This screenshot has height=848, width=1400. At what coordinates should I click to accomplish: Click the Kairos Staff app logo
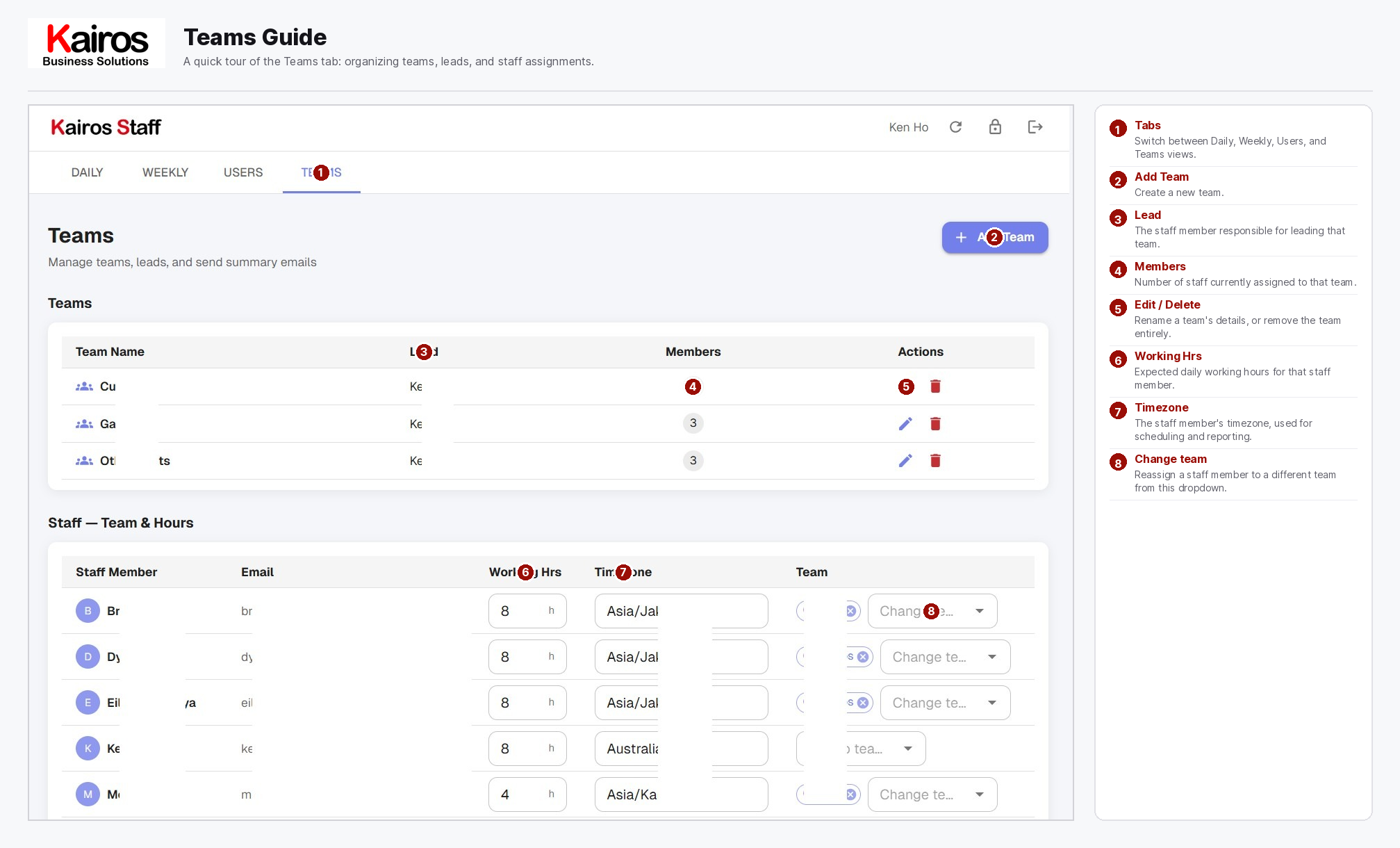(x=106, y=127)
